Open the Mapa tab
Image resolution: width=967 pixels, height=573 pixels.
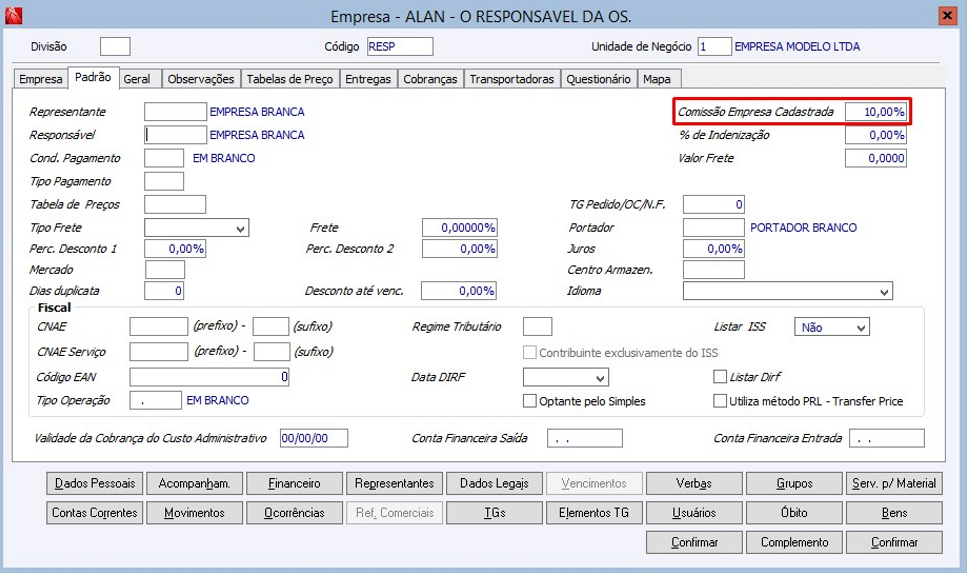click(657, 79)
